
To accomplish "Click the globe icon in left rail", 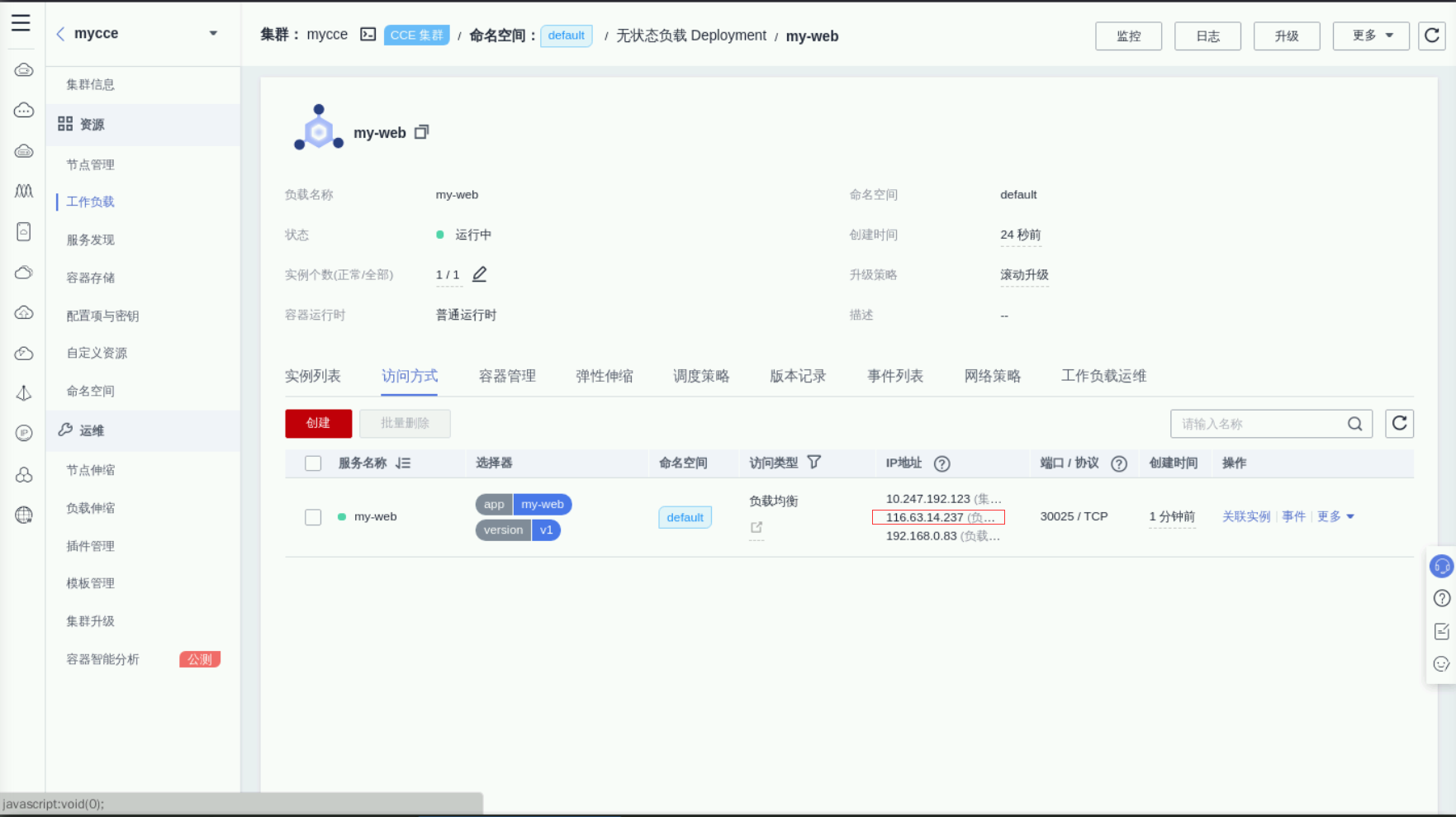I will [24, 515].
